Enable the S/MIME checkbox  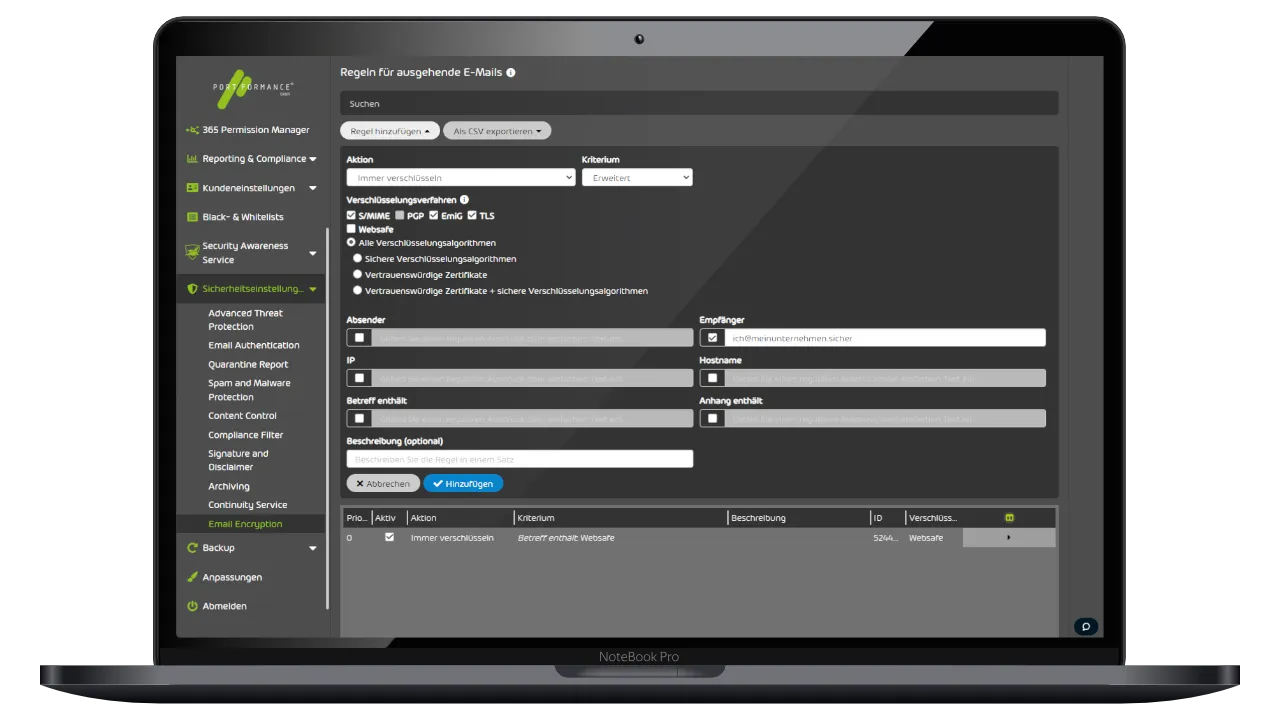[x=351, y=216]
